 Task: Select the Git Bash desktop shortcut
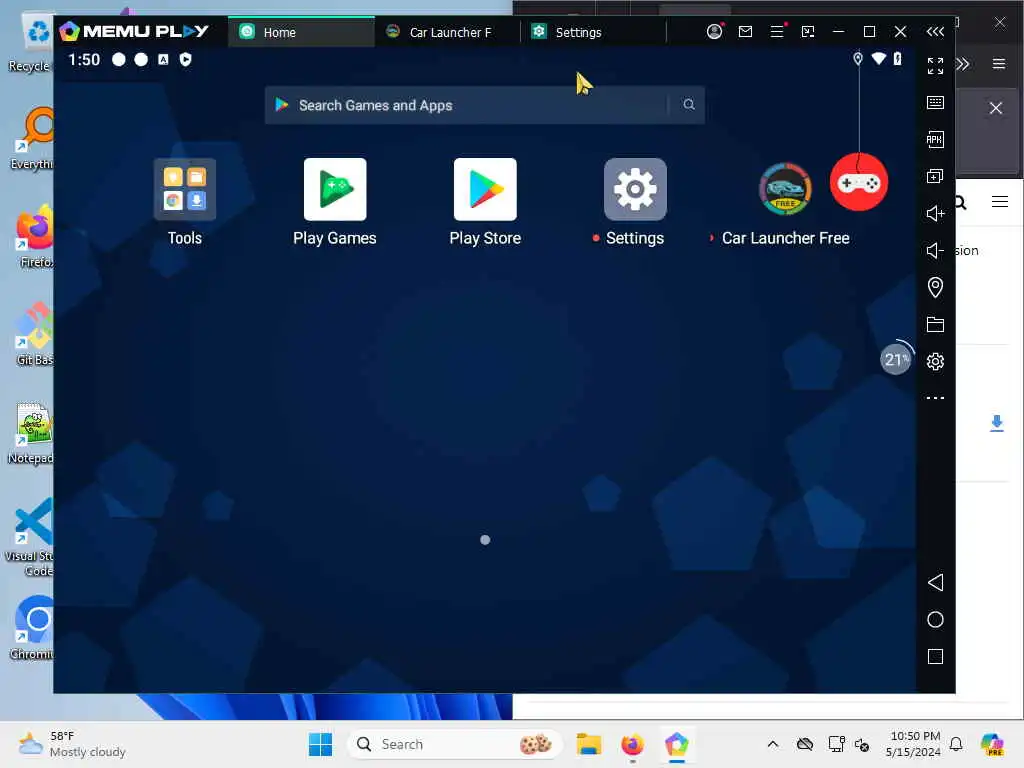(35, 334)
